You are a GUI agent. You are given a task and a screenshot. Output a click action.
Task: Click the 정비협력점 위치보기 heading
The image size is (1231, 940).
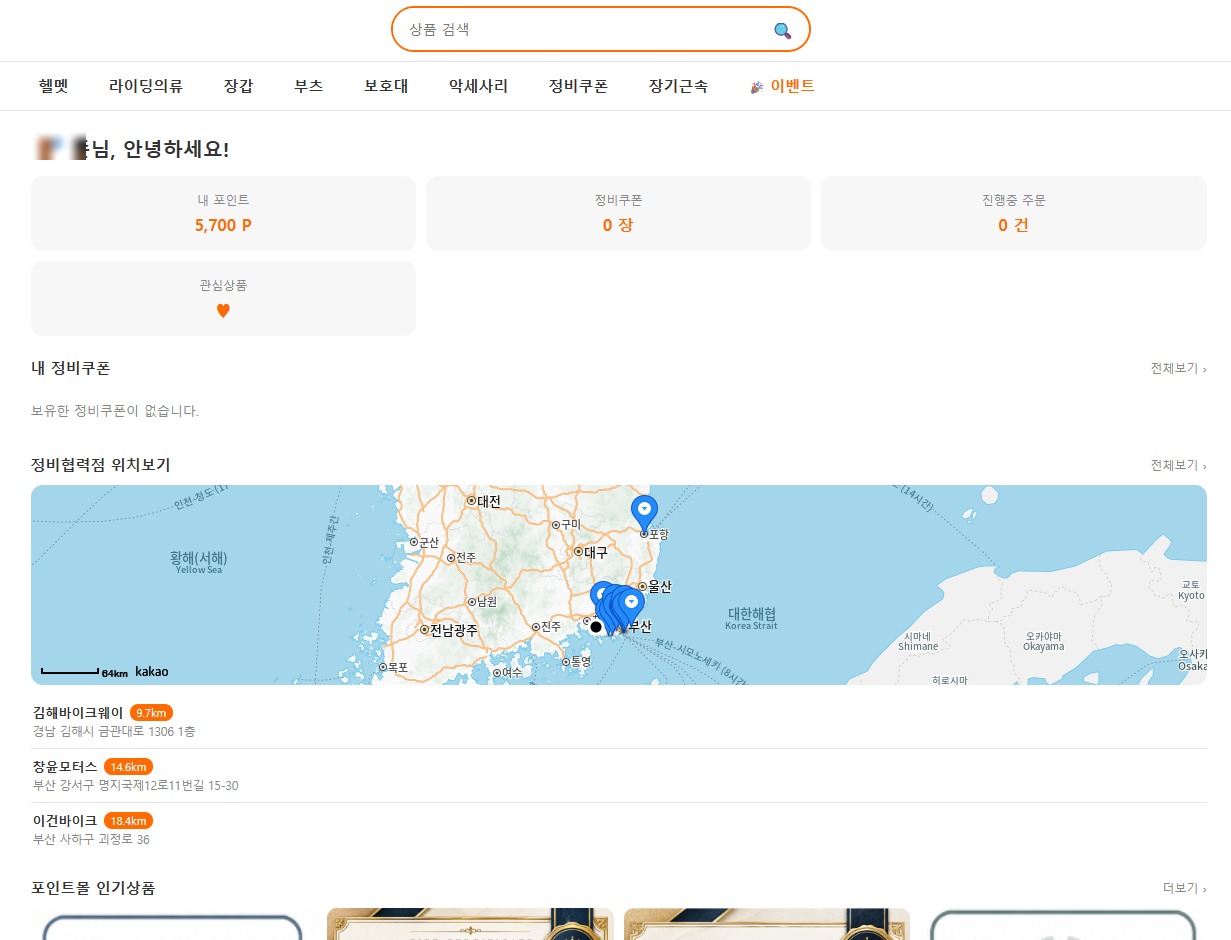pos(101,465)
